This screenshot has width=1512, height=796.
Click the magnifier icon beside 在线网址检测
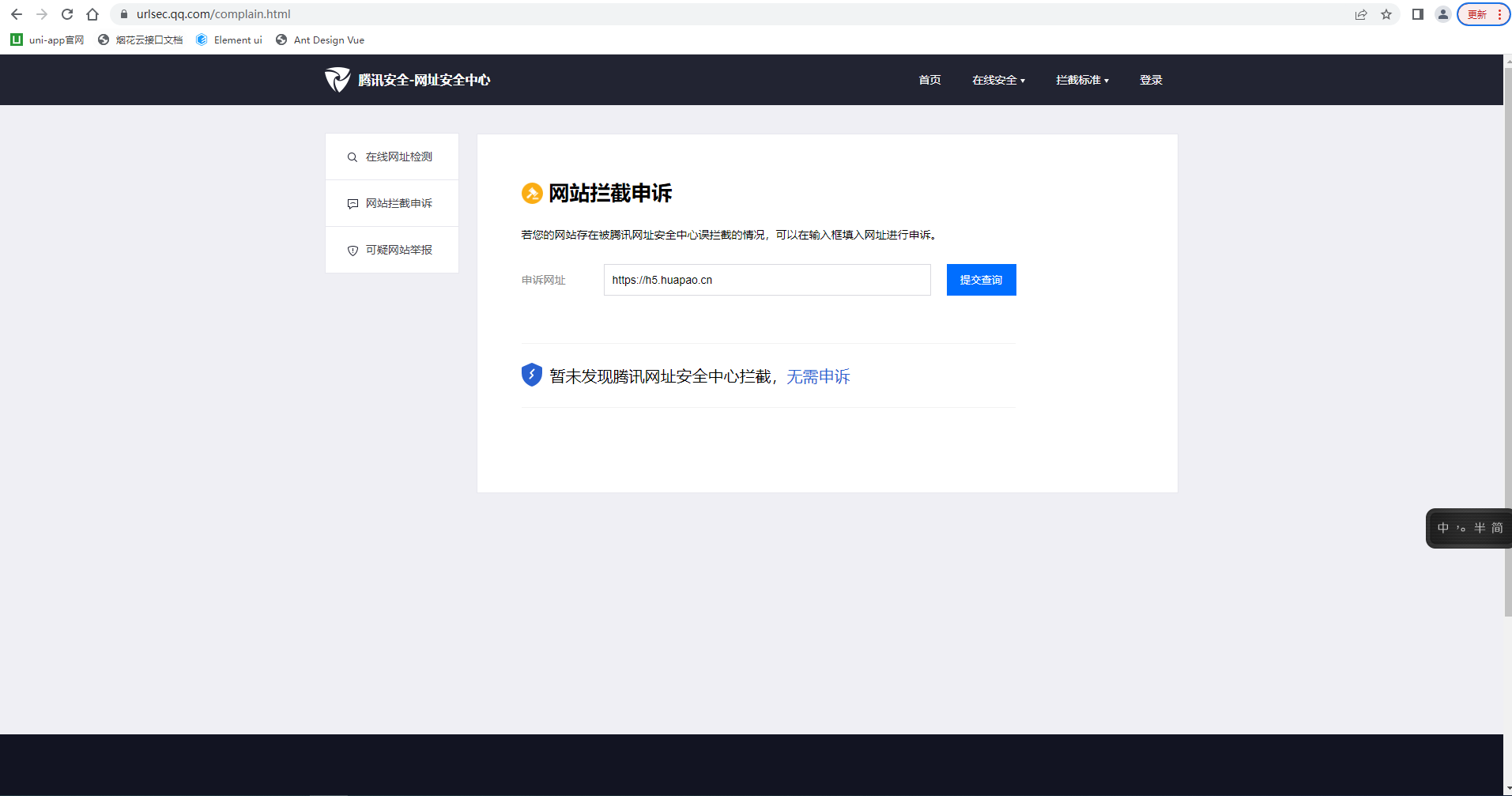353,157
